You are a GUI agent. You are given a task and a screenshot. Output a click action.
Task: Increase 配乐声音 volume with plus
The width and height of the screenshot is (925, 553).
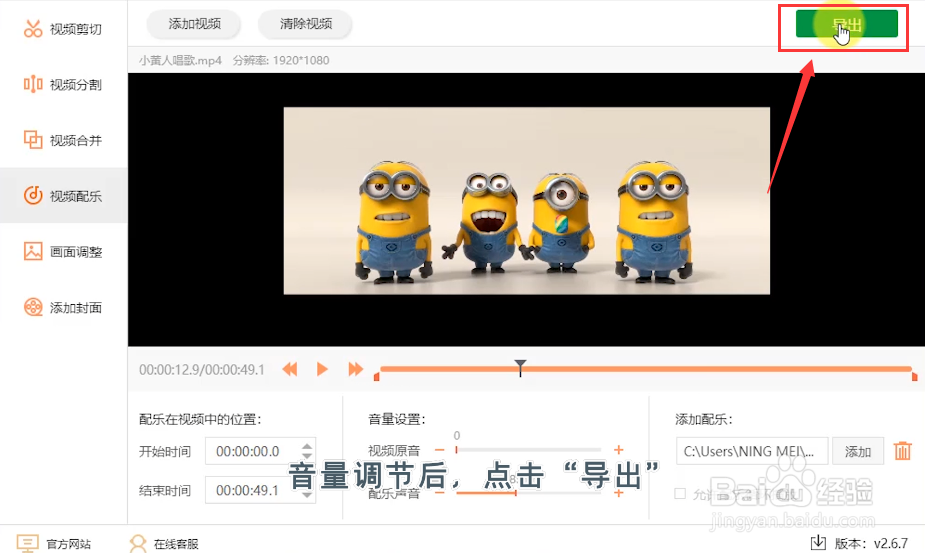pos(618,492)
